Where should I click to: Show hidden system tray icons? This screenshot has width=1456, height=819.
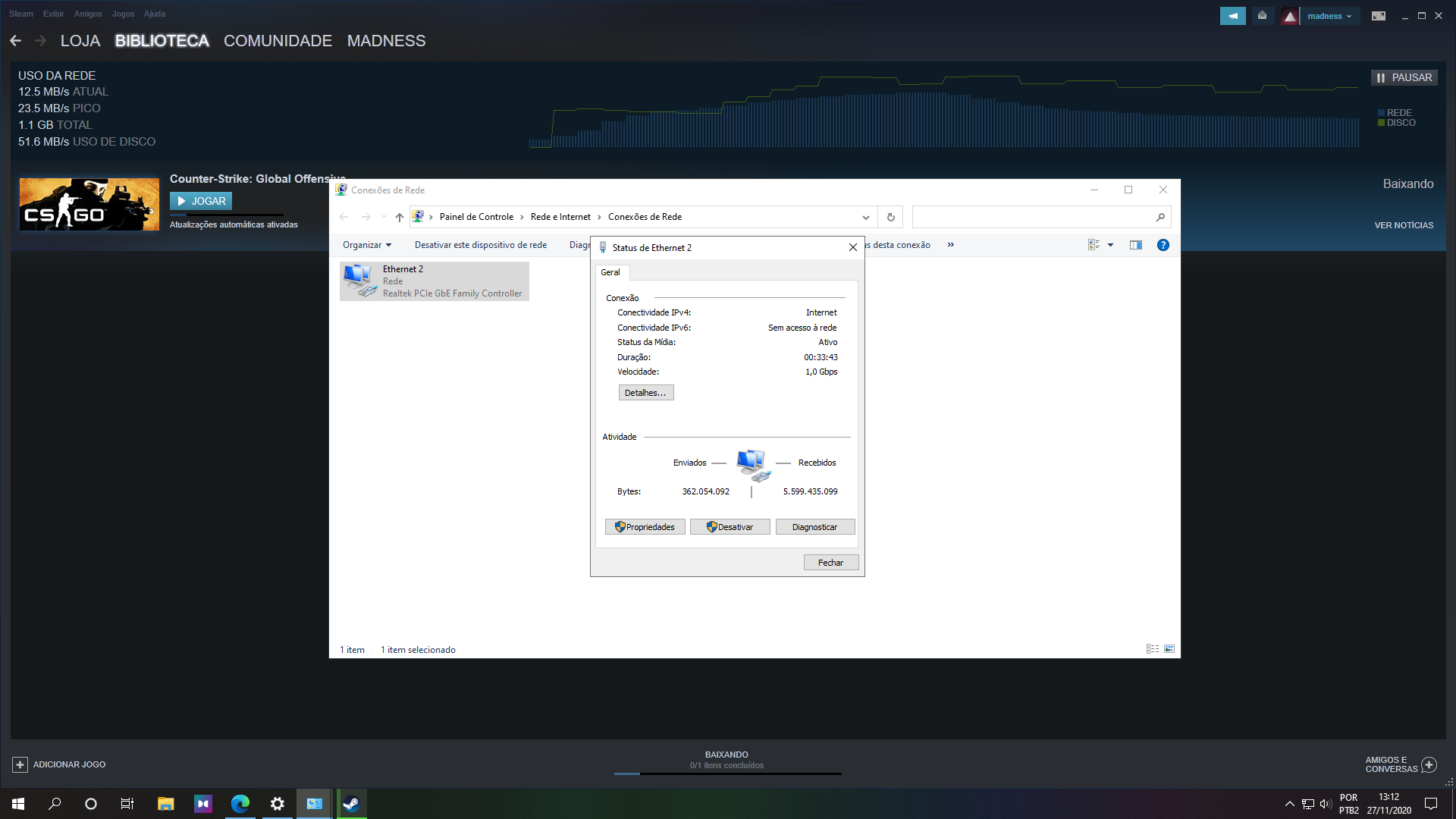point(1289,804)
